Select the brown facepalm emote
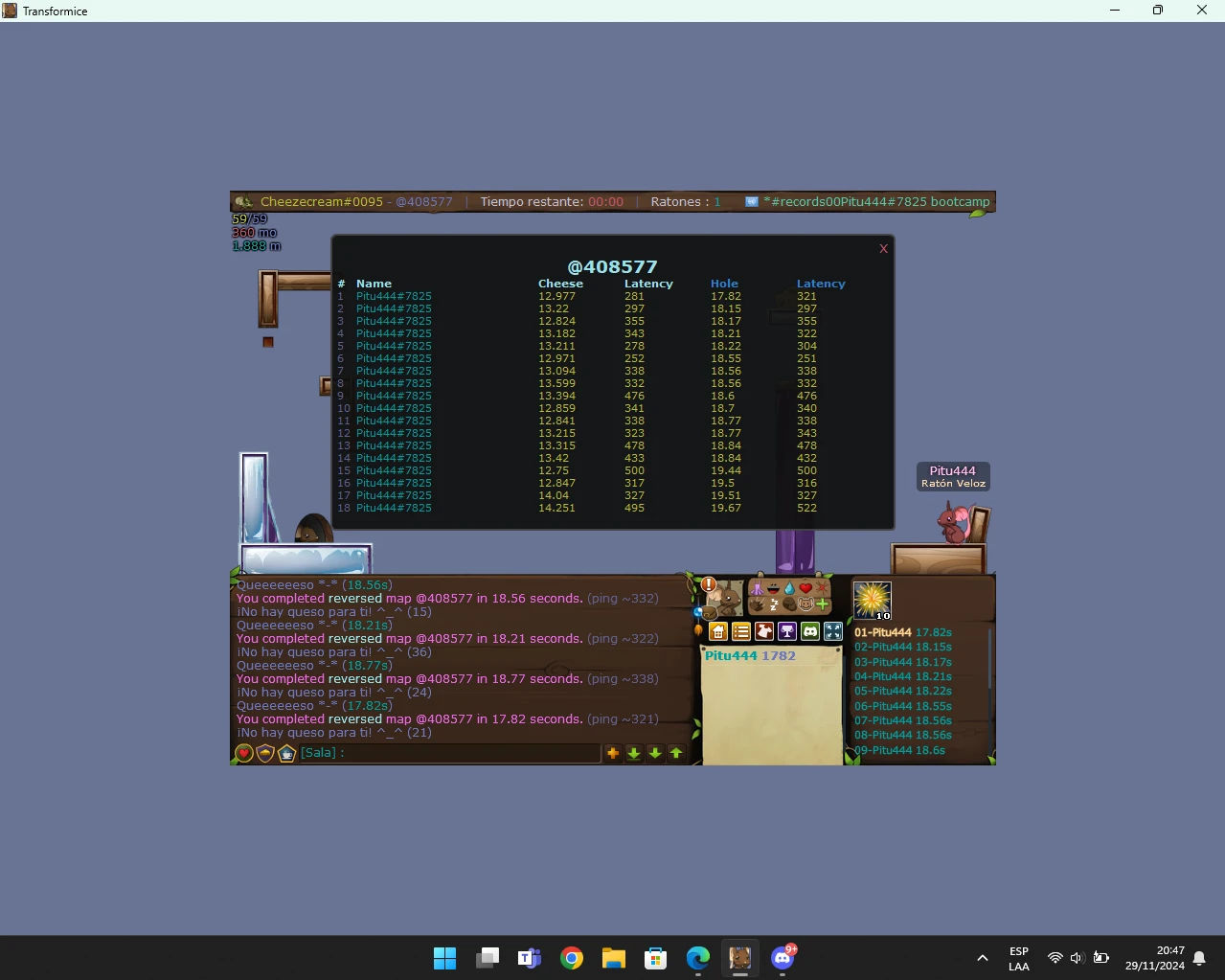The height and width of the screenshot is (980, 1225). pos(789,604)
